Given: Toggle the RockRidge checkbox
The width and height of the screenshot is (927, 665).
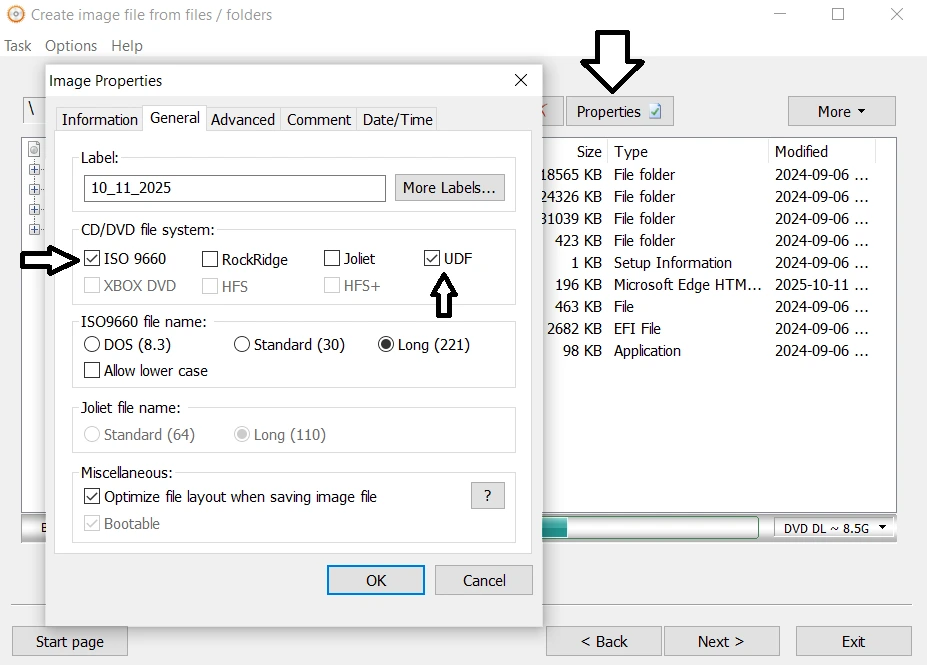Looking at the screenshot, I should [210, 259].
